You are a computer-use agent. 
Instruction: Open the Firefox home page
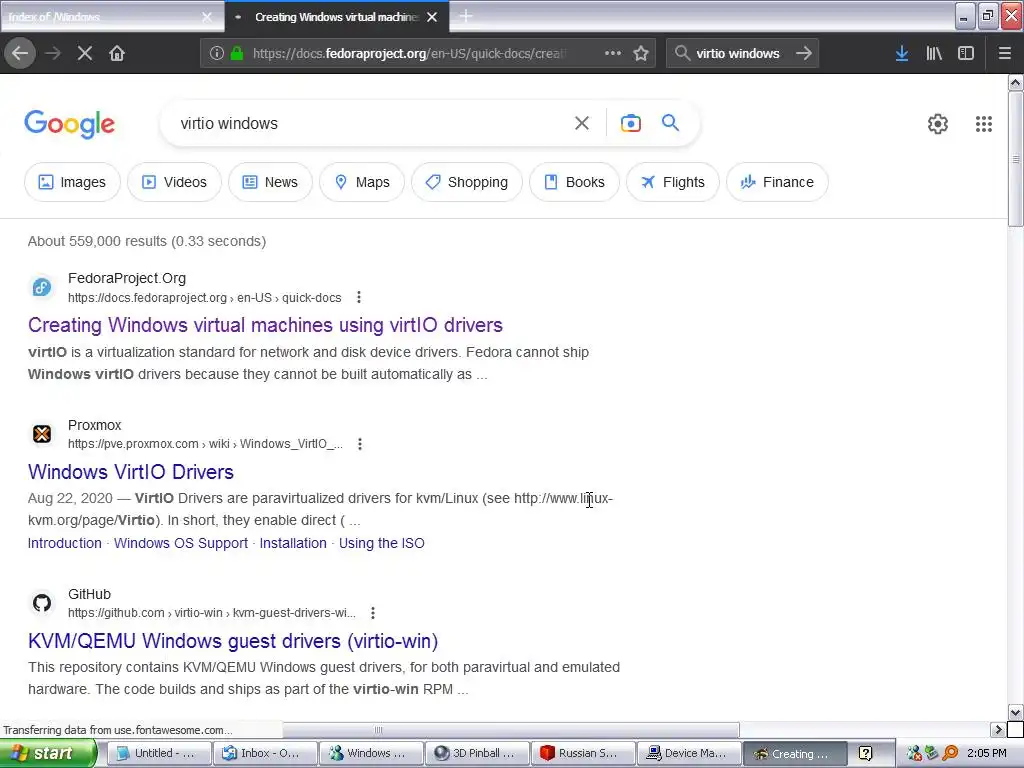pyautogui.click(x=117, y=53)
